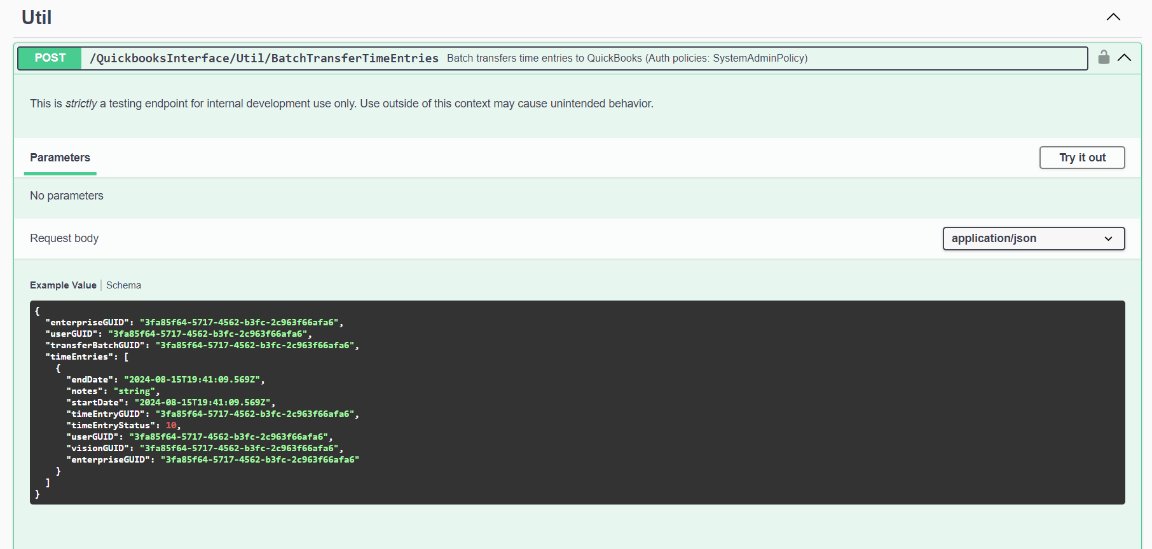Collapse the BatchTransferTimeEntries operation chevron
Screen dimensions: 1152x549
tap(1124, 58)
